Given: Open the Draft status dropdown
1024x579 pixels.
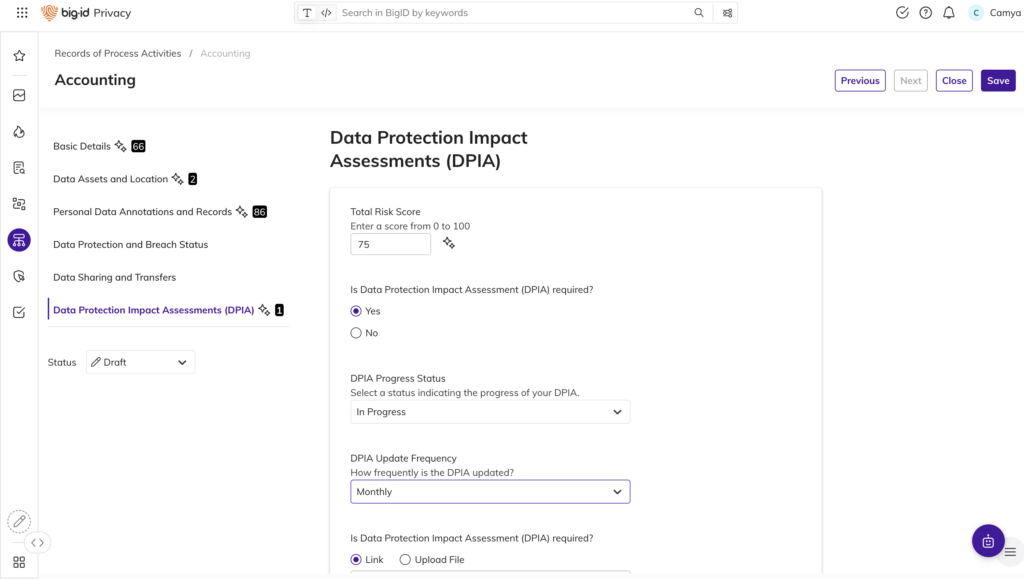Looking at the screenshot, I should click(x=140, y=362).
